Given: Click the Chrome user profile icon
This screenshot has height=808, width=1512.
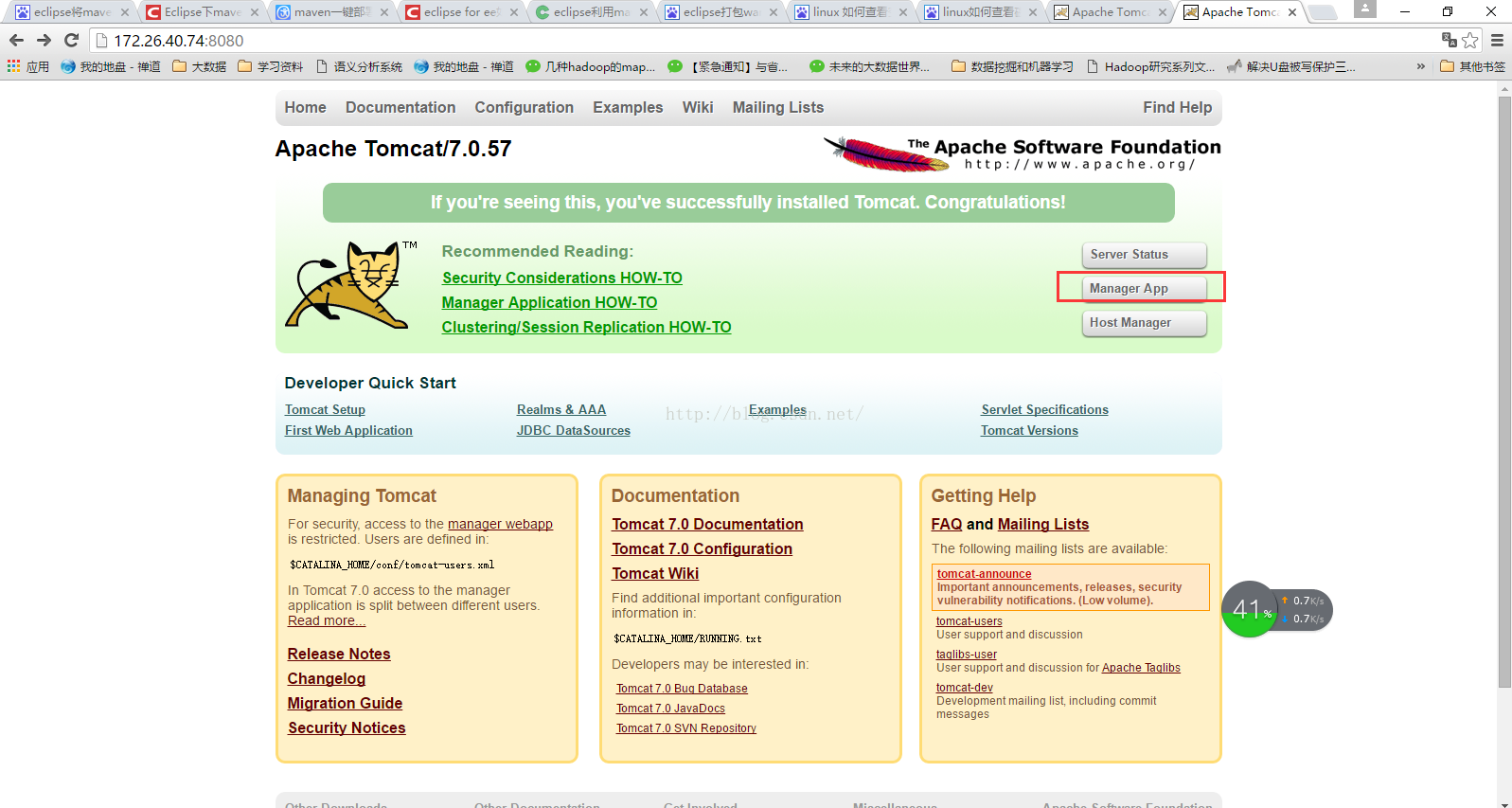Looking at the screenshot, I should click(1364, 9).
